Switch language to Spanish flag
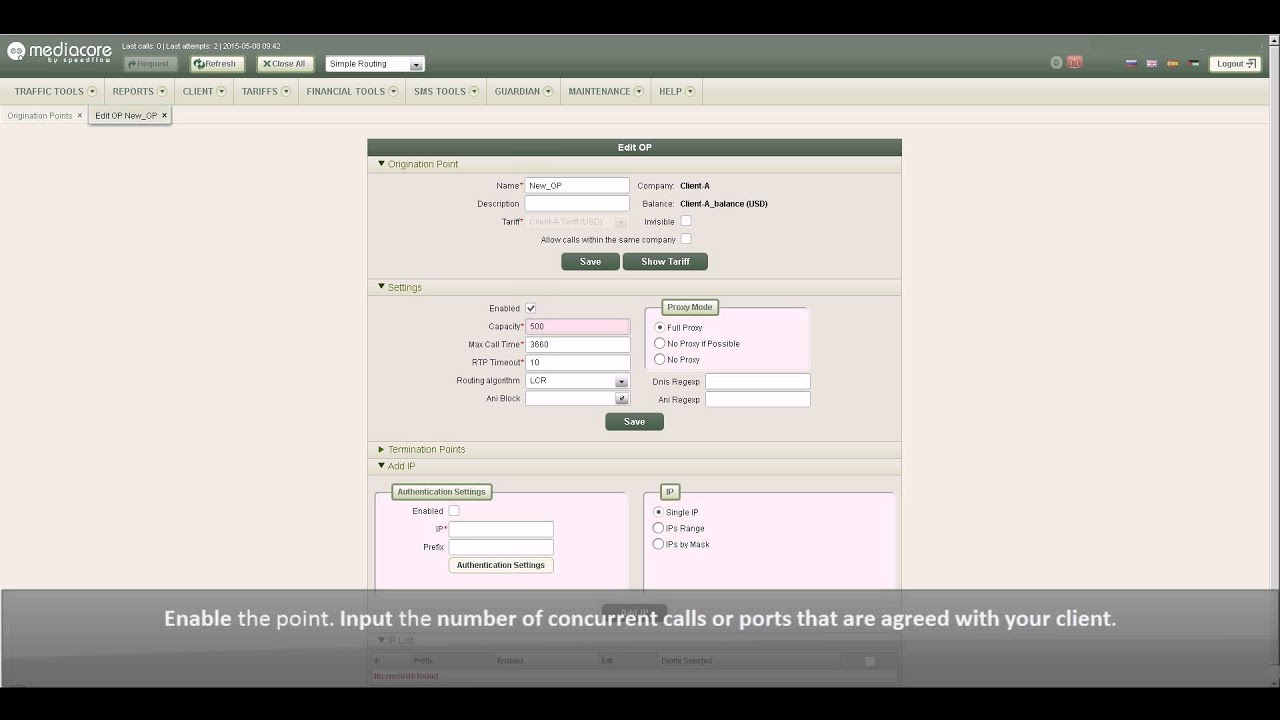Viewport: 1280px width, 720px height. [x=1173, y=64]
